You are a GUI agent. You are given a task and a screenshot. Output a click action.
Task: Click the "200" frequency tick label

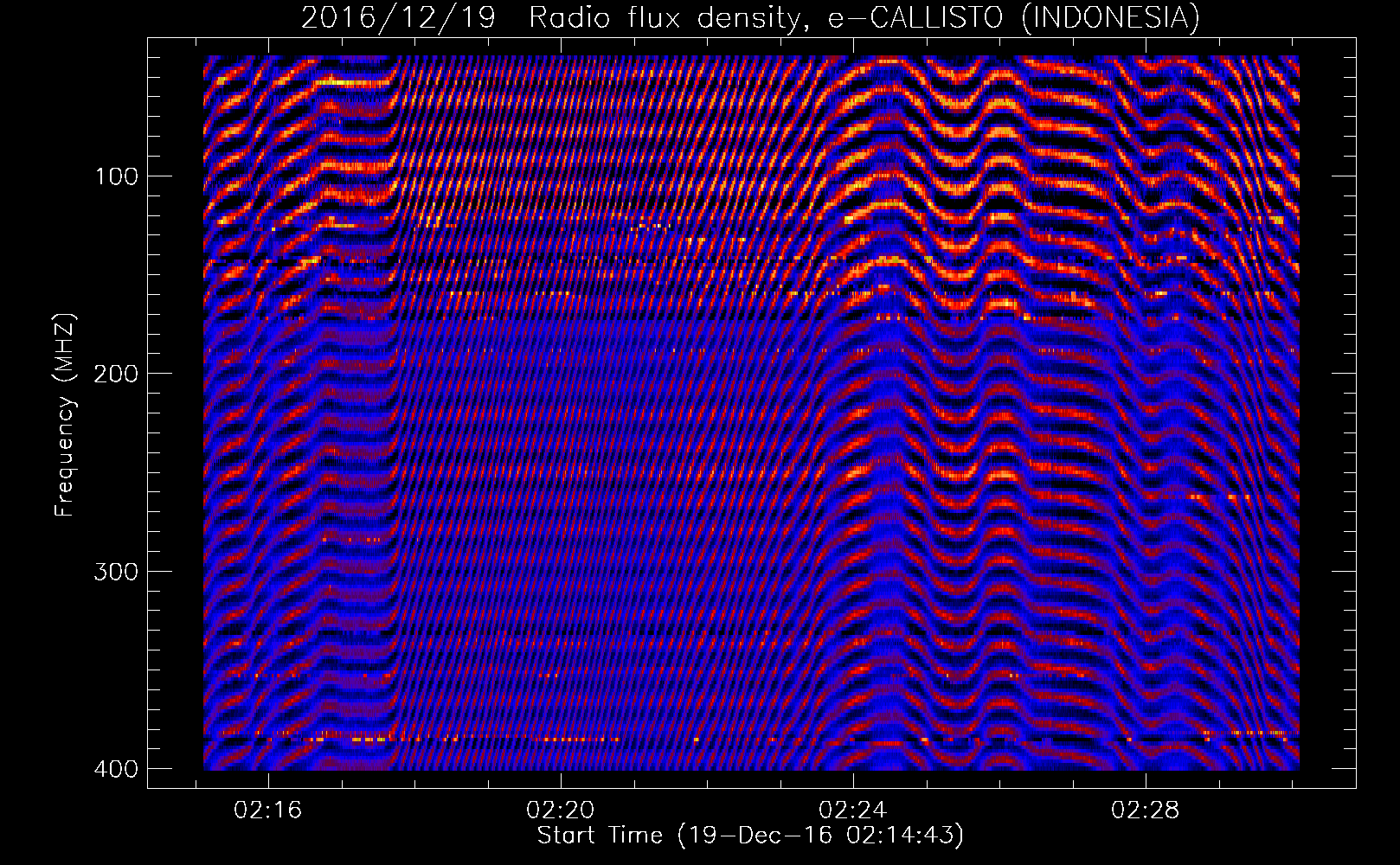[116, 374]
